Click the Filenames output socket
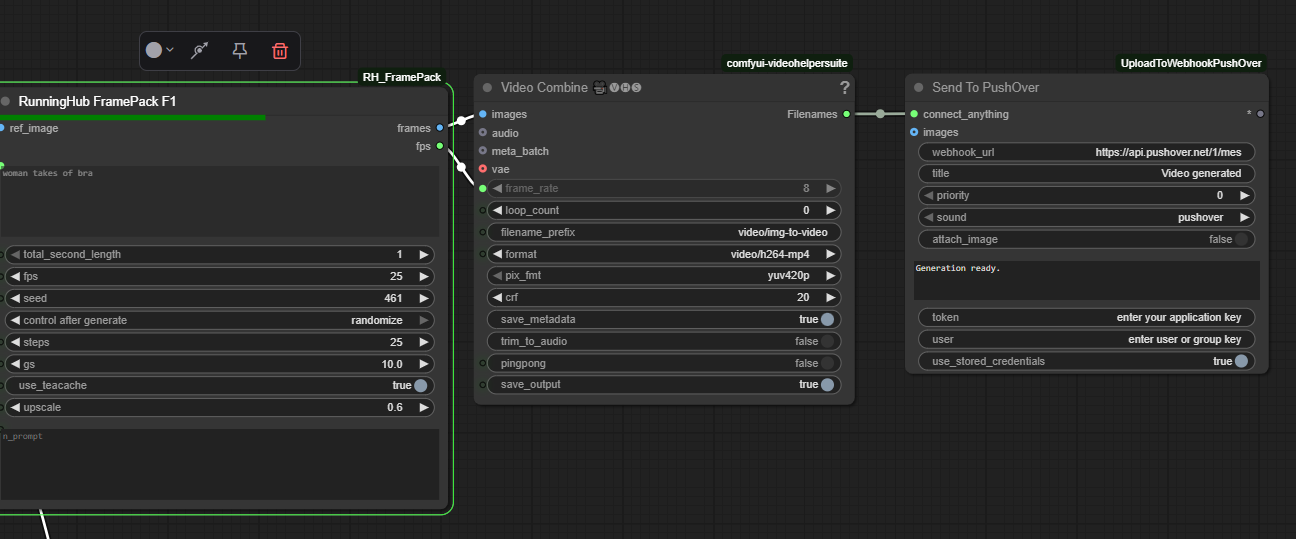 coord(847,114)
